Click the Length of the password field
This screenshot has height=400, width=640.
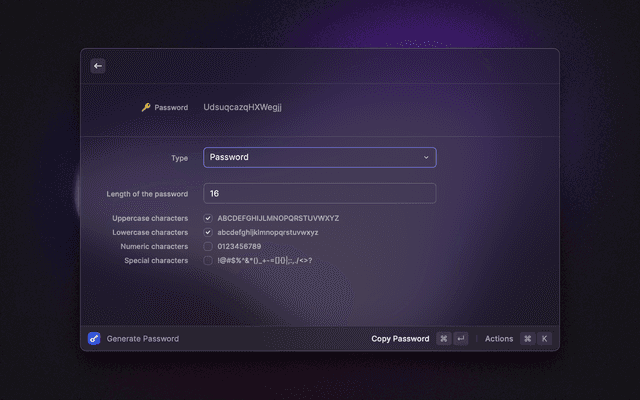pyautogui.click(x=319, y=193)
